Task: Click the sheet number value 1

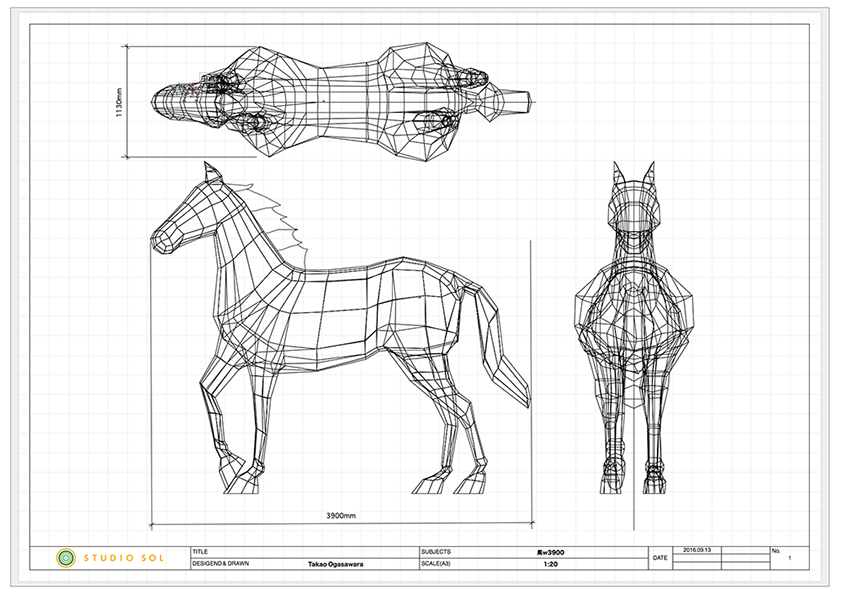Action: pyautogui.click(x=789, y=559)
